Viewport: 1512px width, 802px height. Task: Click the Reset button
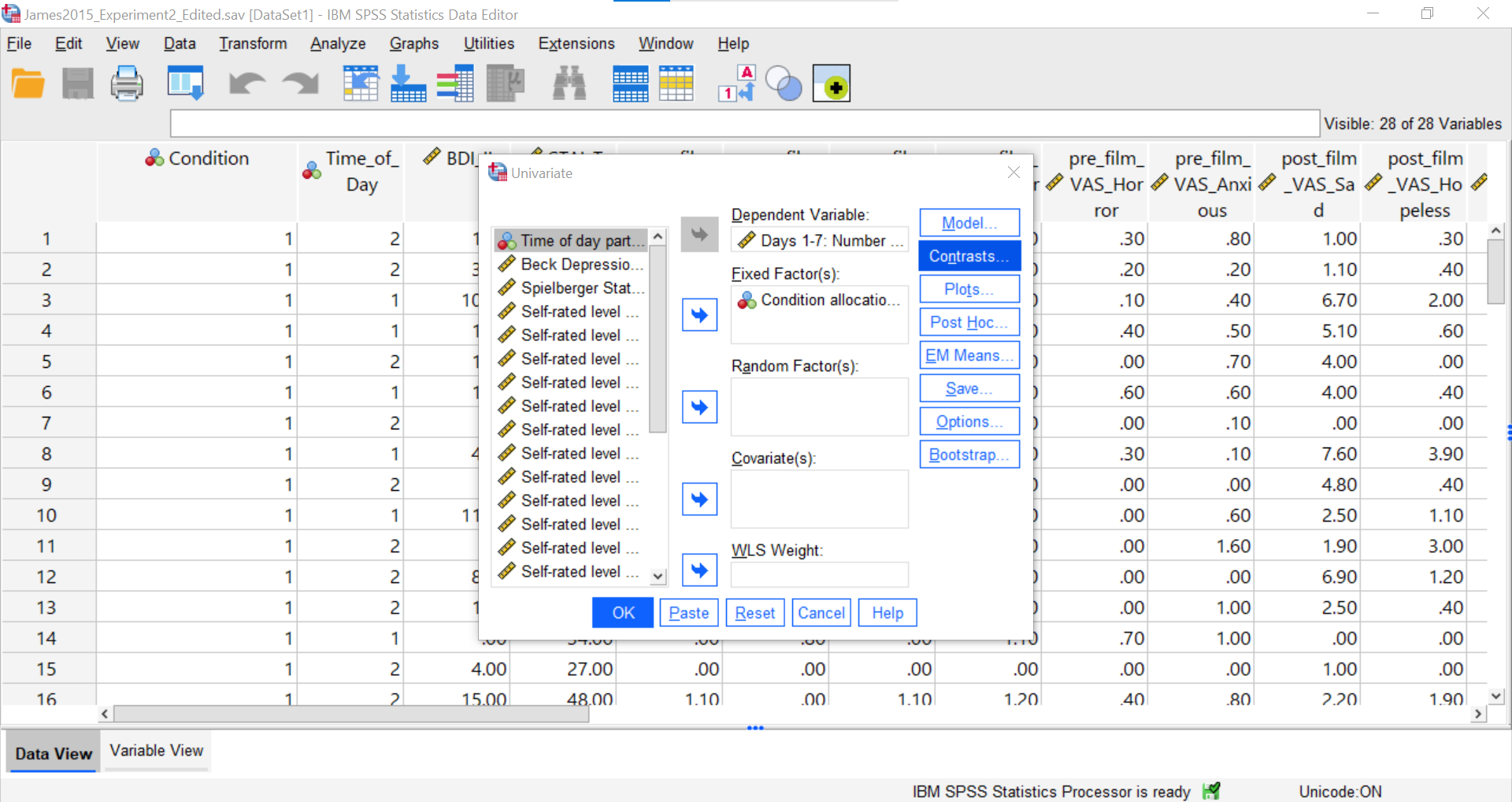(755, 613)
